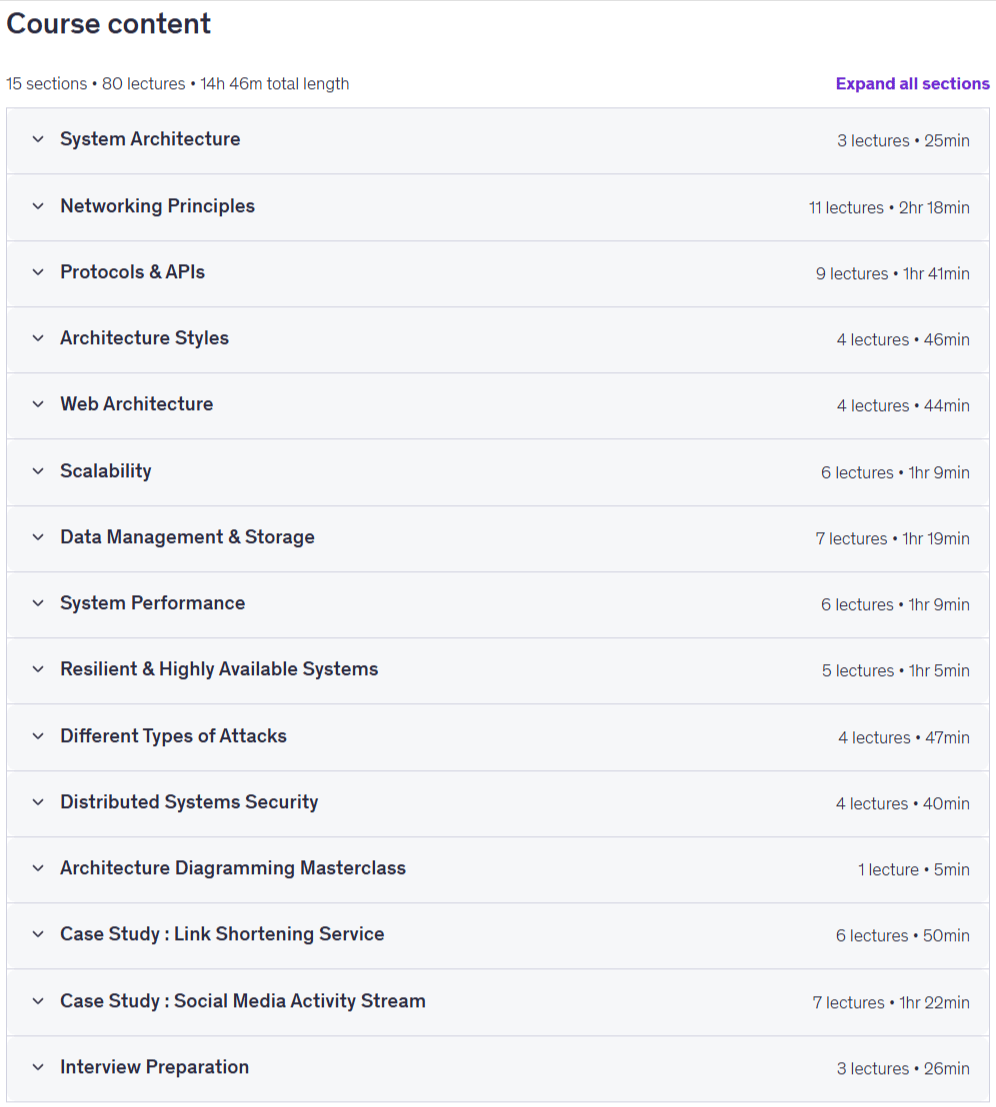Select the System Architecture section title

coord(150,139)
